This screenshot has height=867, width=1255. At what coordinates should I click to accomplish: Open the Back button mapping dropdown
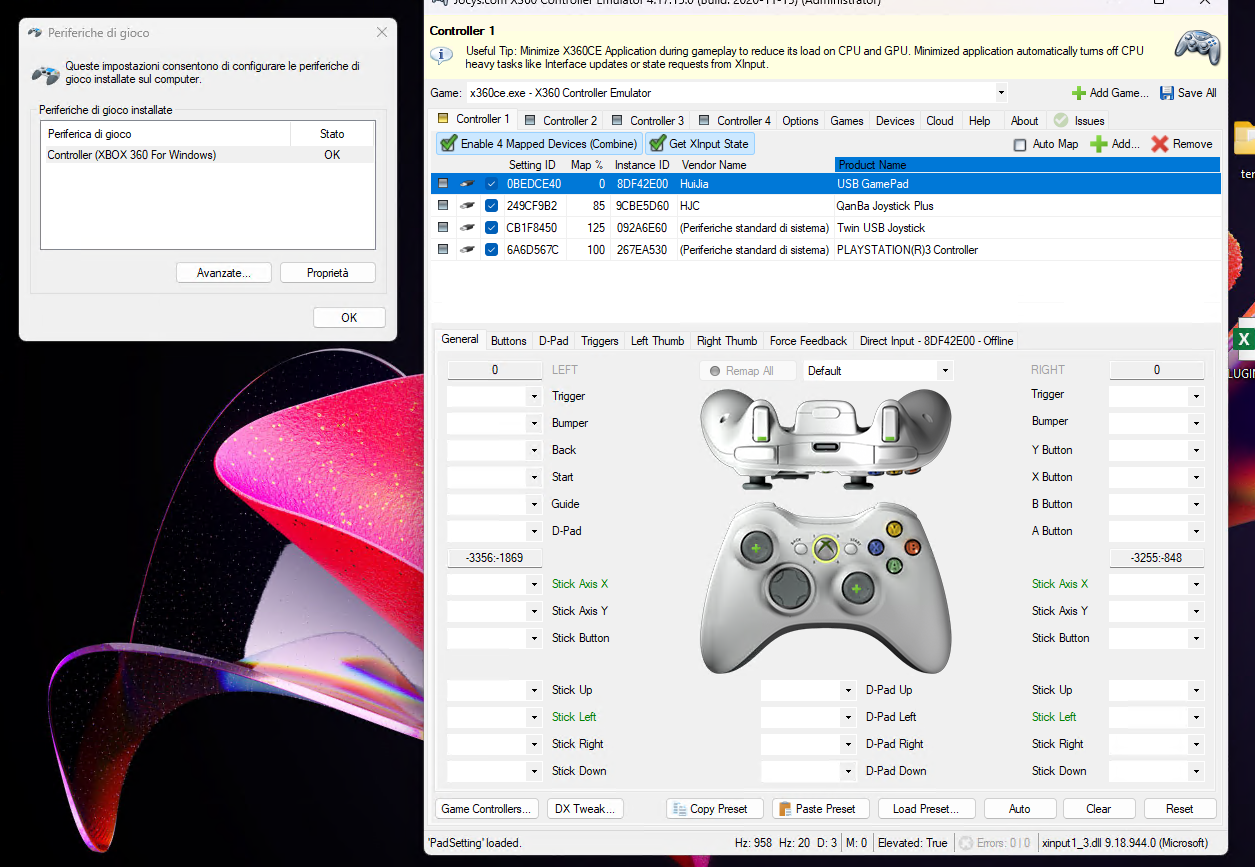point(534,451)
